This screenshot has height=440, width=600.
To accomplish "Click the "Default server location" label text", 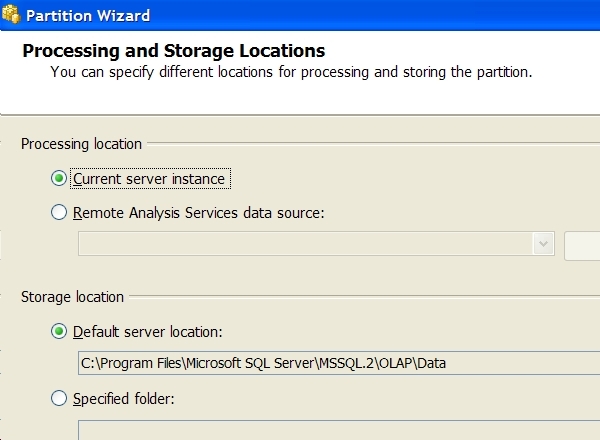I will tap(147, 331).
